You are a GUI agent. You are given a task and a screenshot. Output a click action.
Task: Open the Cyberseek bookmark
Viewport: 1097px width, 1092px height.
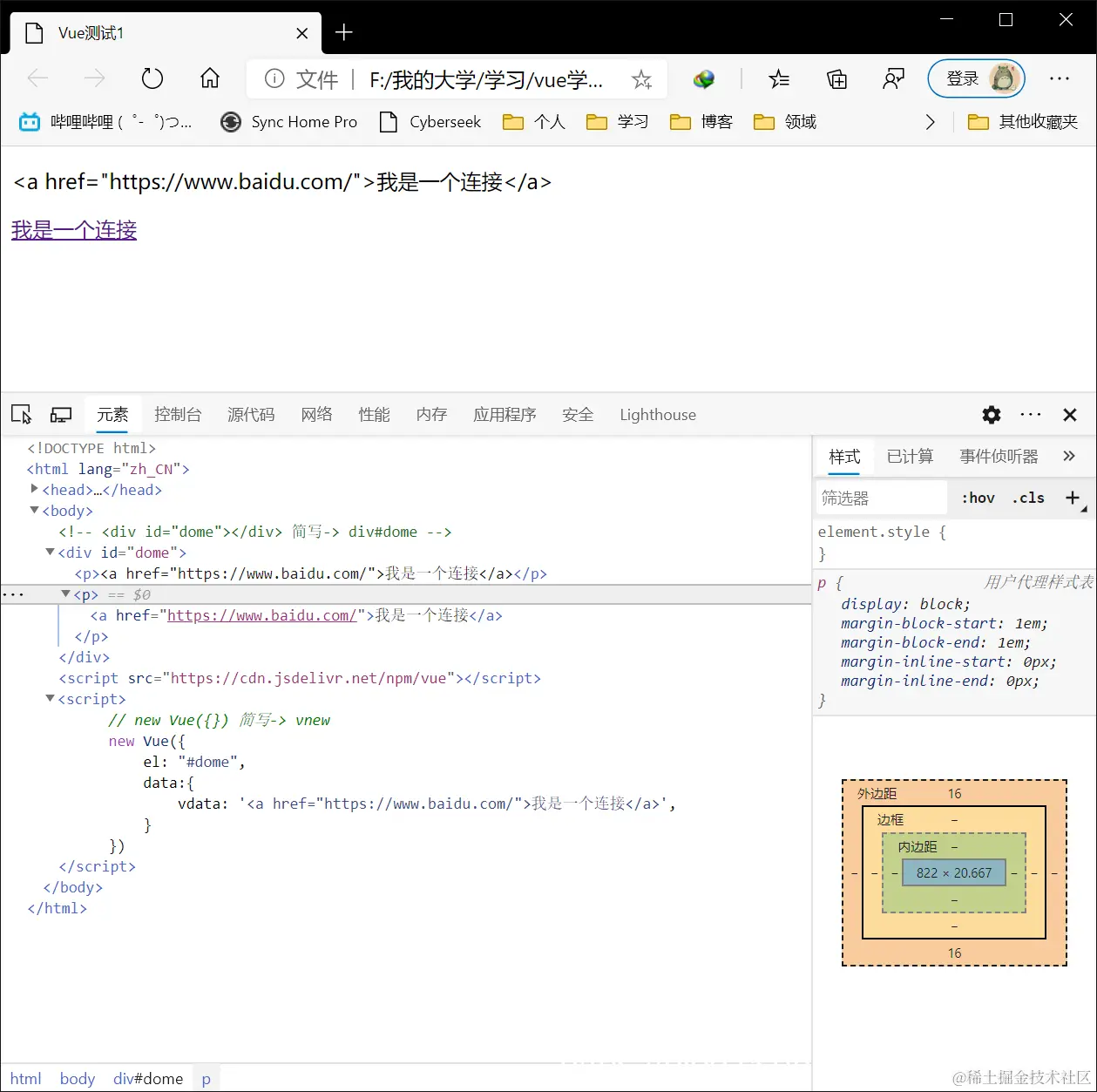430,122
